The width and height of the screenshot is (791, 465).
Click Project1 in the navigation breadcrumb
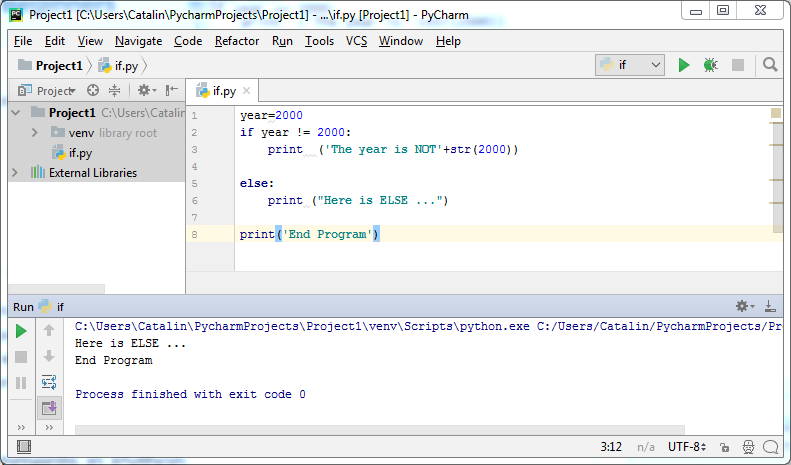59,66
